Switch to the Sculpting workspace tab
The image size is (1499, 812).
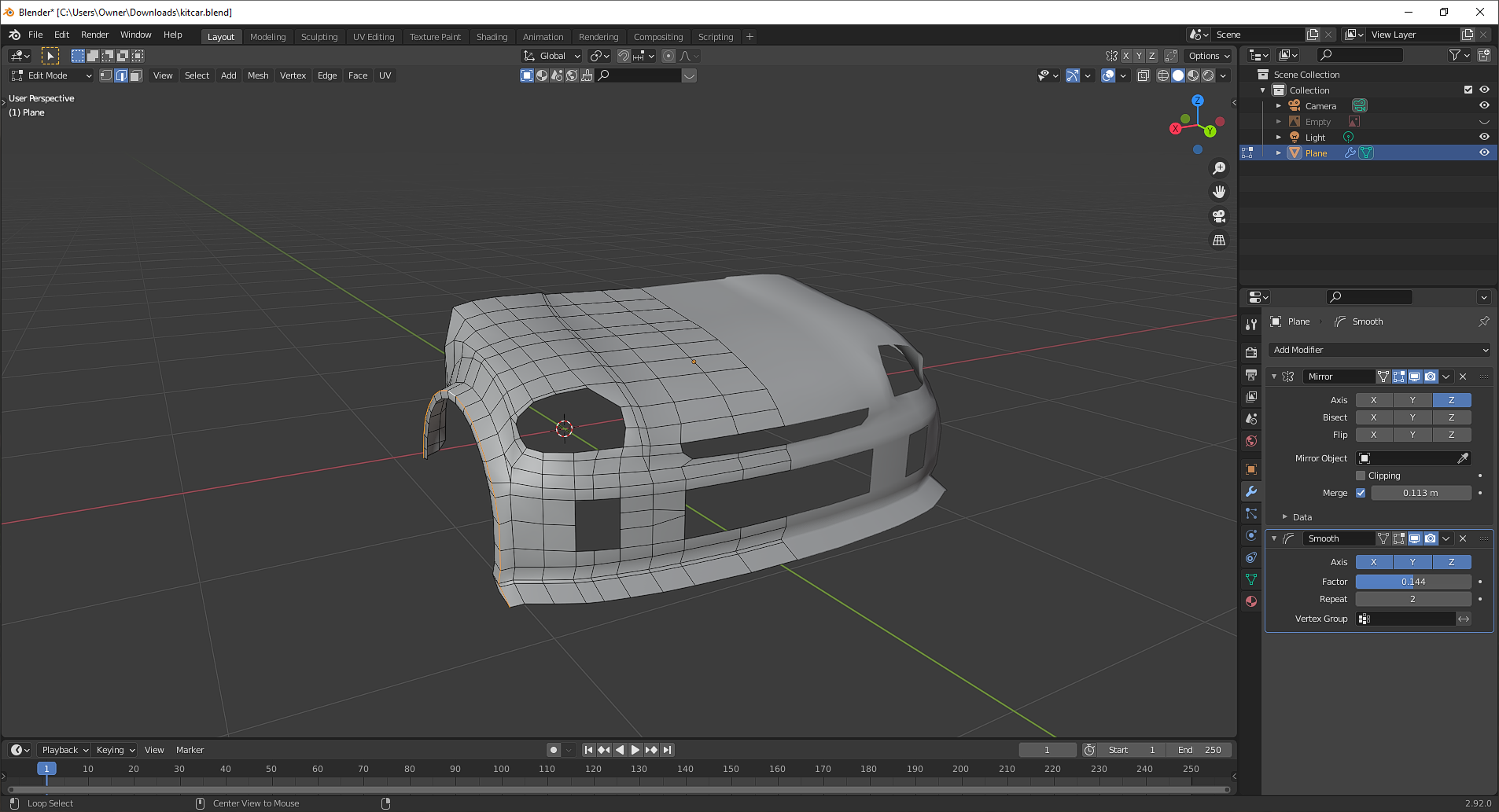[x=319, y=37]
